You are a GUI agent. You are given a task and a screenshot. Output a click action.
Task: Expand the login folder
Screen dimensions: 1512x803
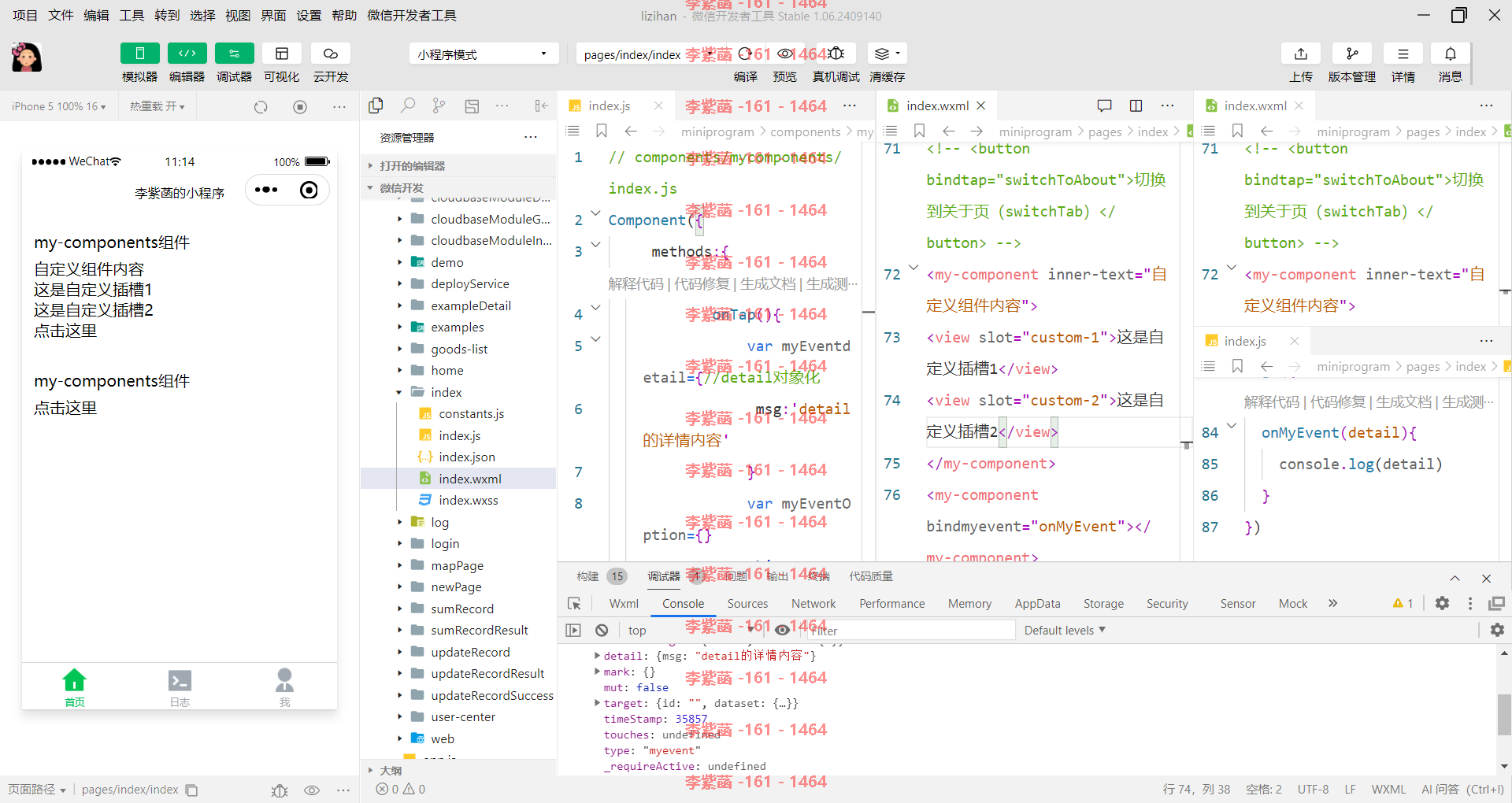(x=459, y=543)
